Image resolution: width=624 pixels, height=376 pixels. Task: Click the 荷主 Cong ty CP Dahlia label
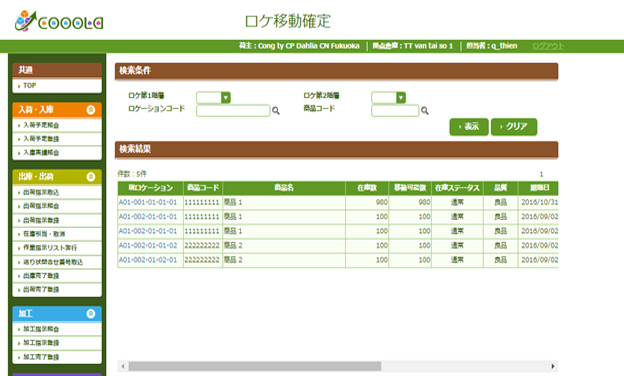299,46
